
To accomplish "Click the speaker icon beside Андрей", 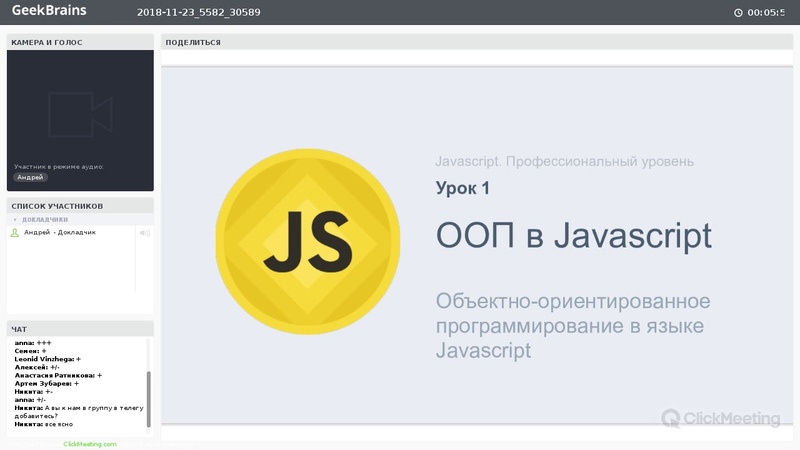I will coord(144,233).
